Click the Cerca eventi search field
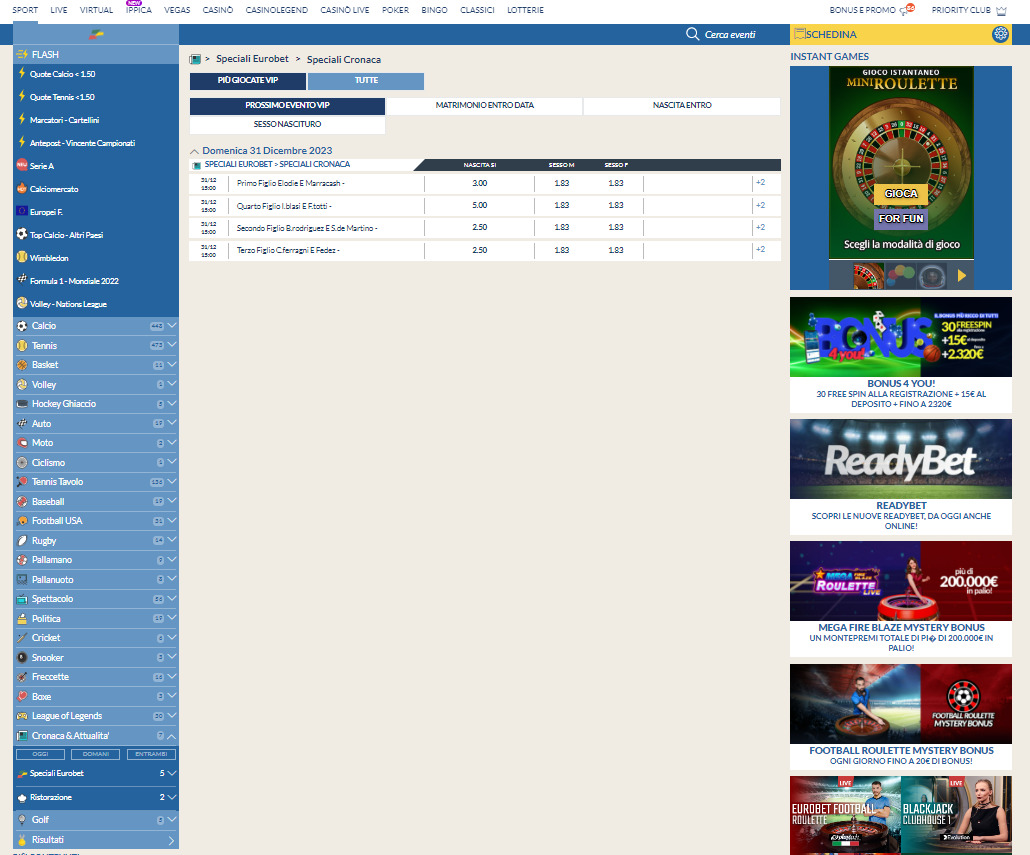The width and height of the screenshot is (1030, 855). pos(730,34)
